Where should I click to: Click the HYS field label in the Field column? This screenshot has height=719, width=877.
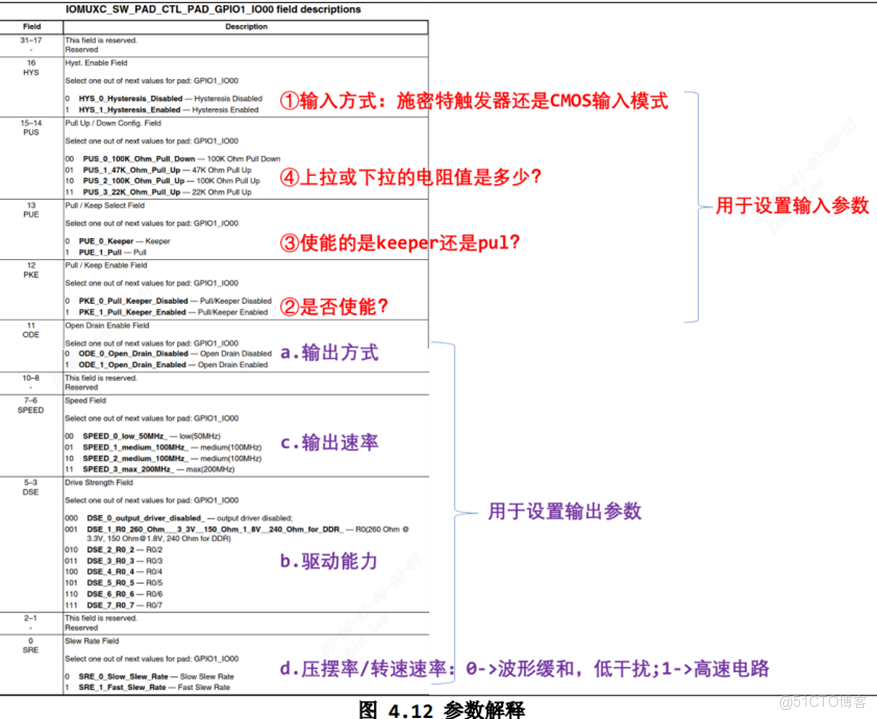click(30, 71)
